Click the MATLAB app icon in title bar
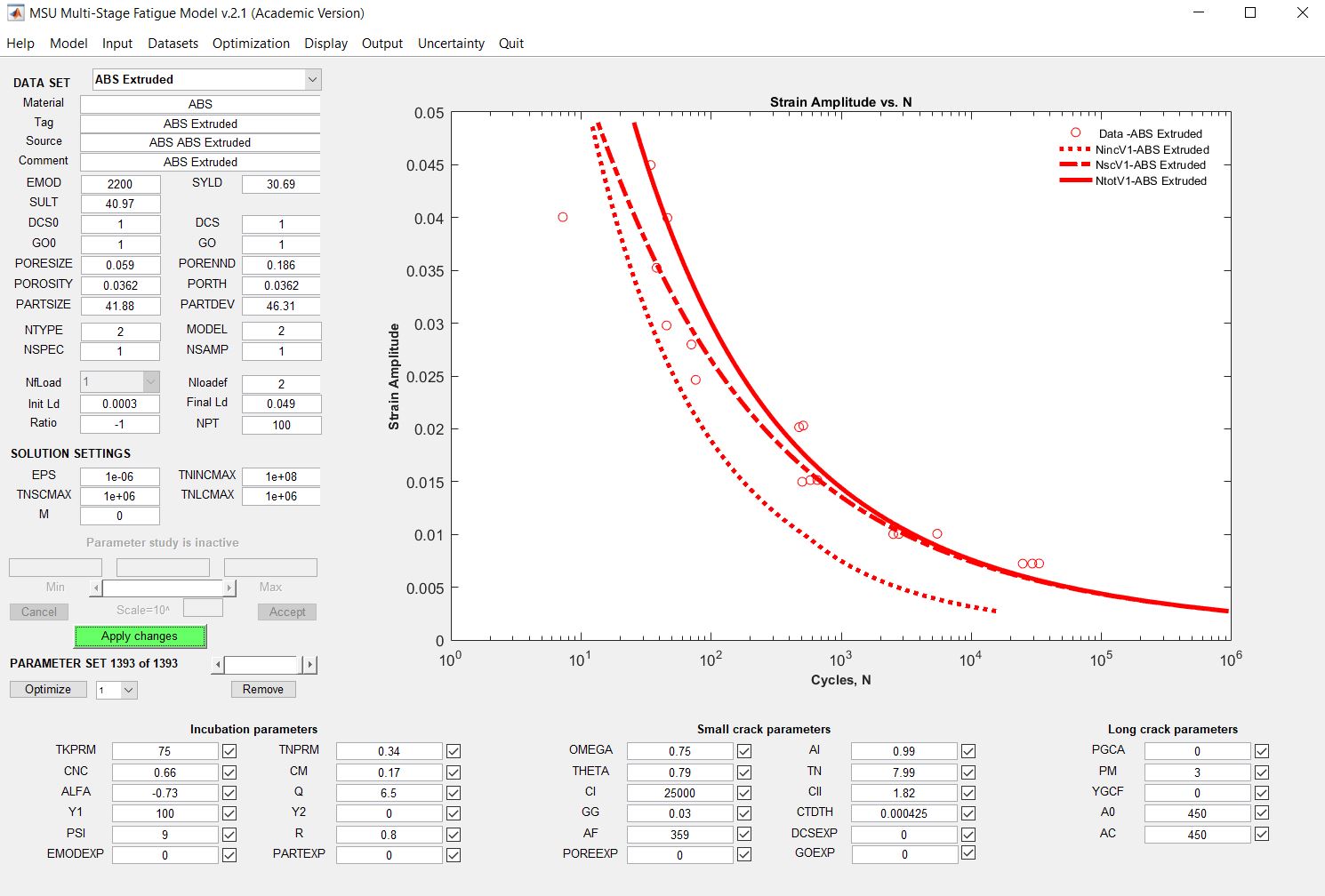Viewport: 1325px width, 896px height. 15,13
